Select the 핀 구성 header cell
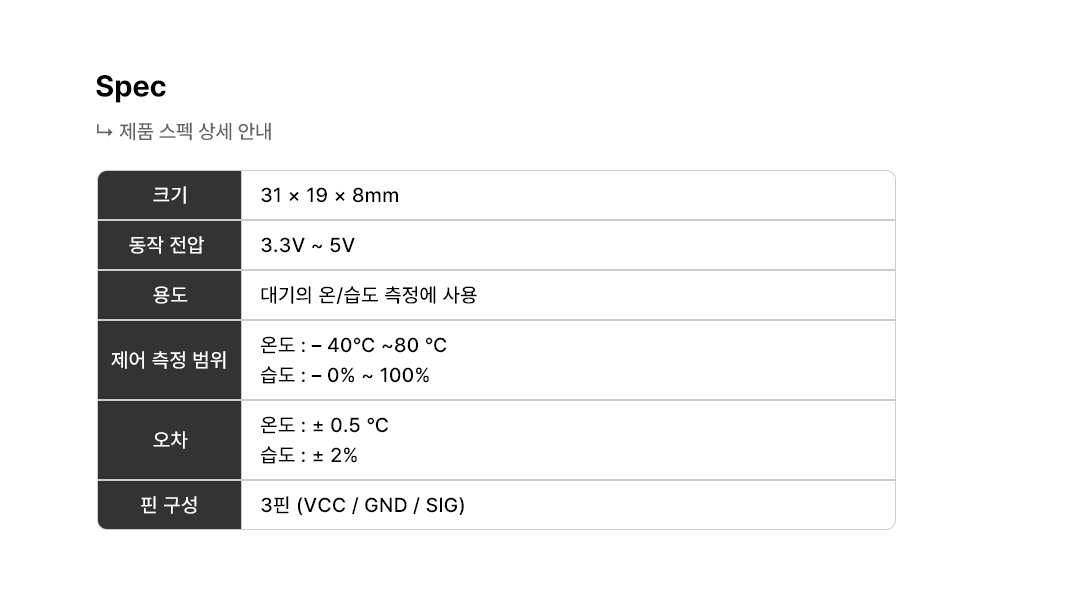 coord(170,505)
